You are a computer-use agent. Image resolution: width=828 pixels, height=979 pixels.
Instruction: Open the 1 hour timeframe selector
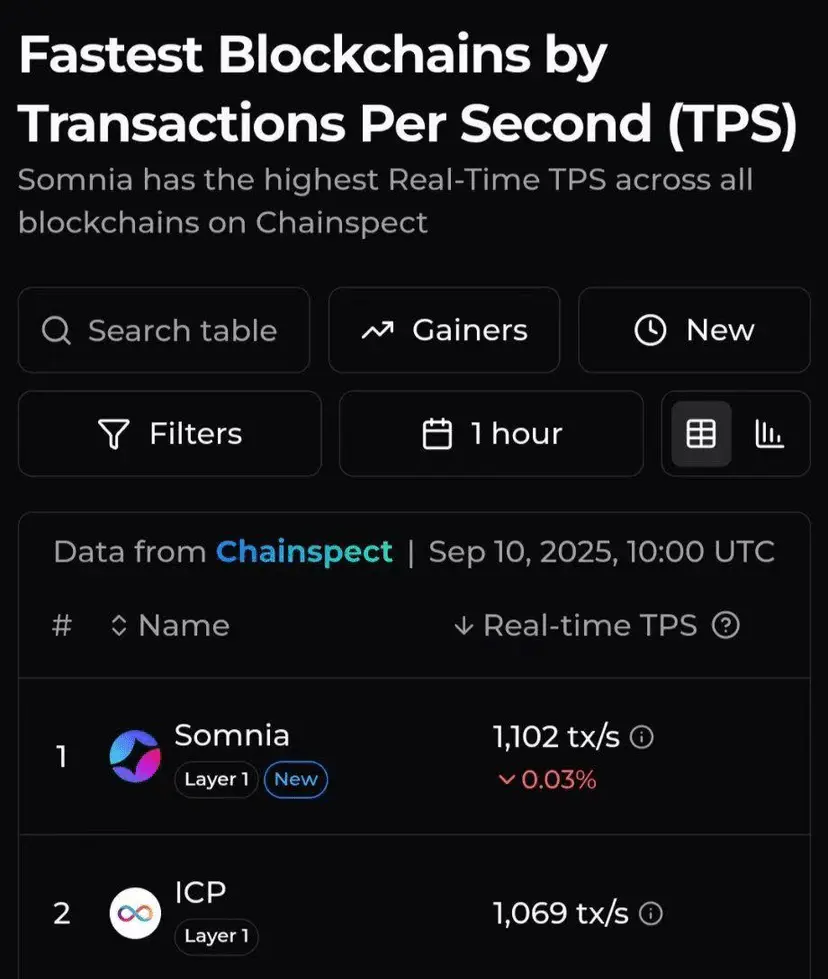tap(491, 433)
